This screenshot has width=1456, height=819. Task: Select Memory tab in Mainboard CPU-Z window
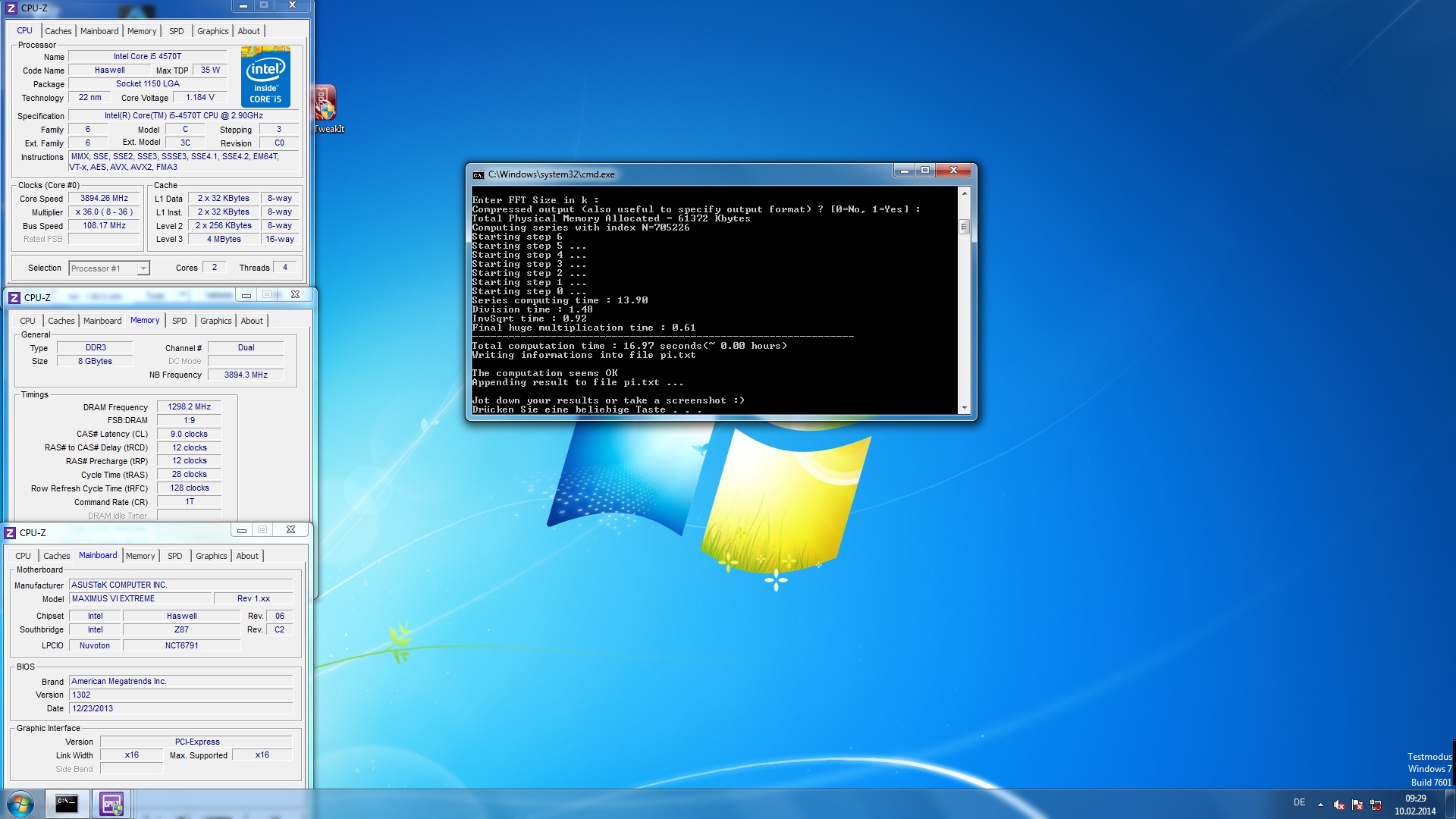(140, 556)
